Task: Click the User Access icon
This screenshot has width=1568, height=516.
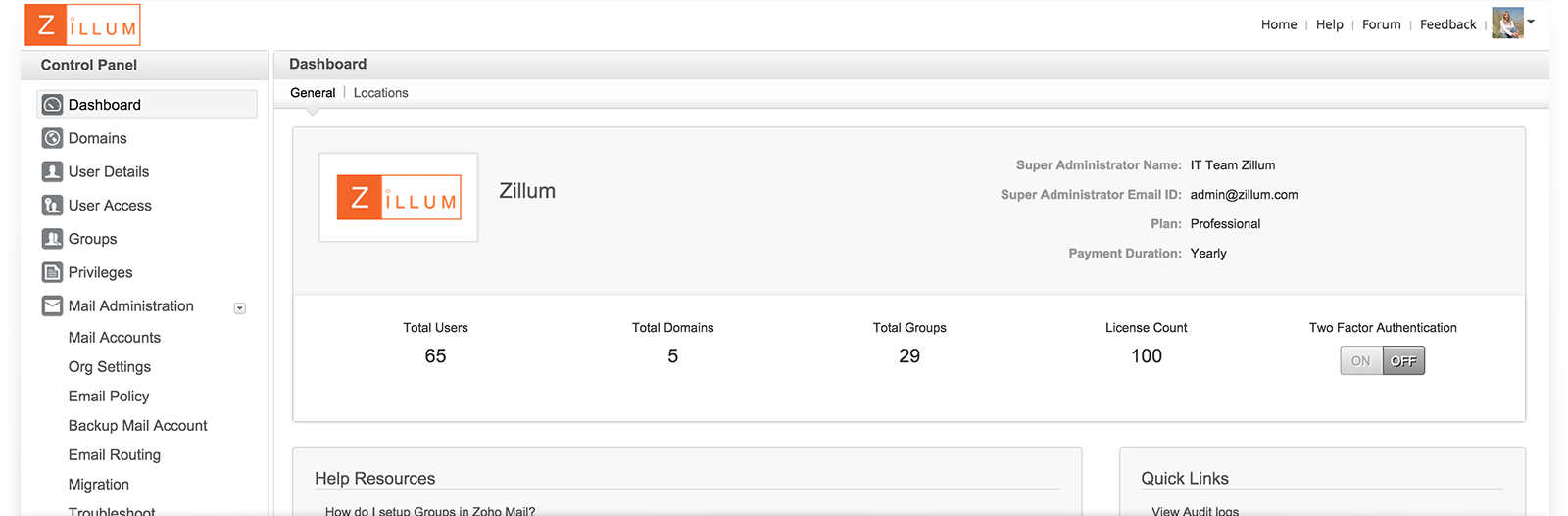Action: (53, 206)
